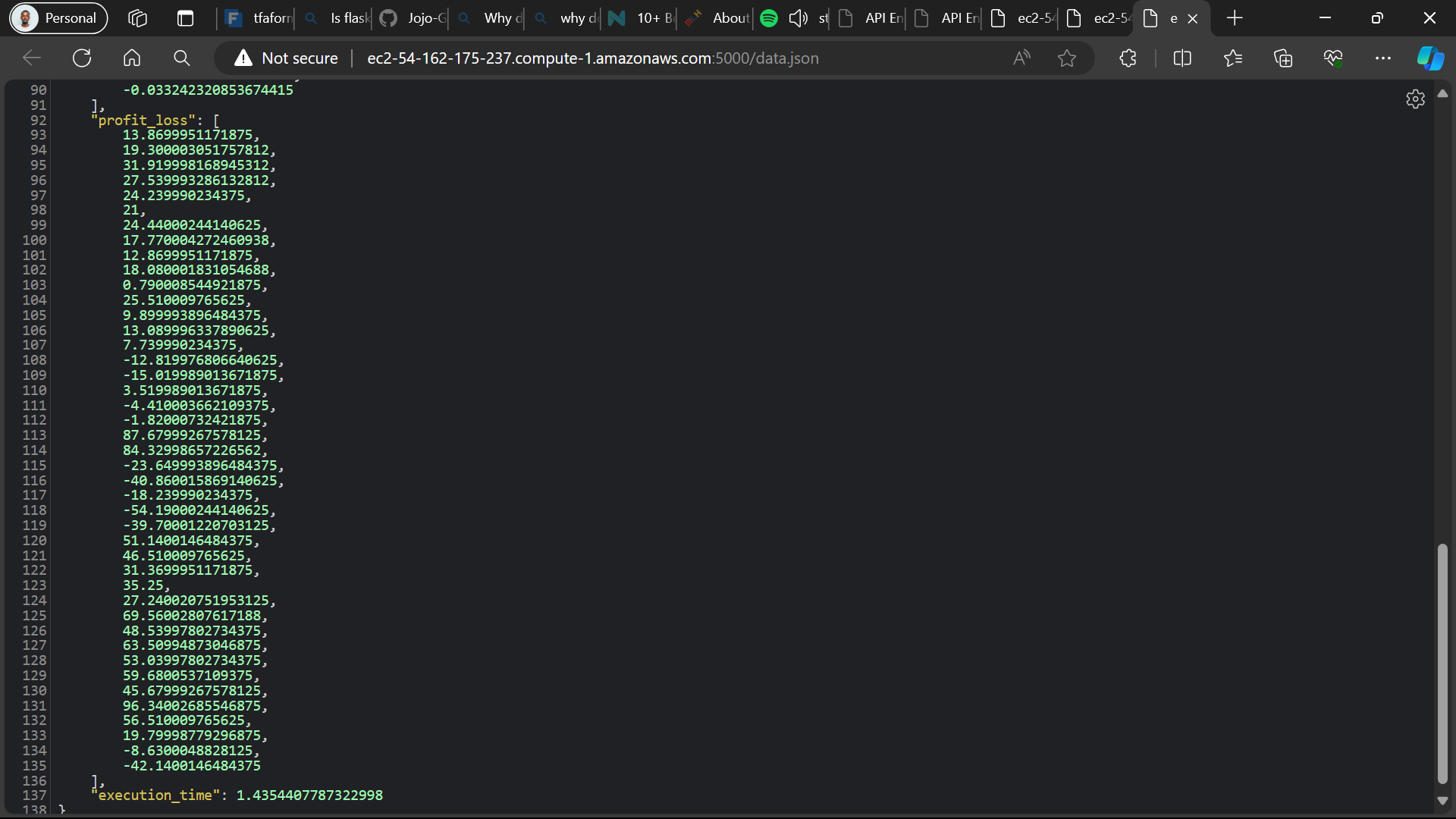Add this page to favorites star
Screen dimensions: 1456x819
[x=1067, y=58]
